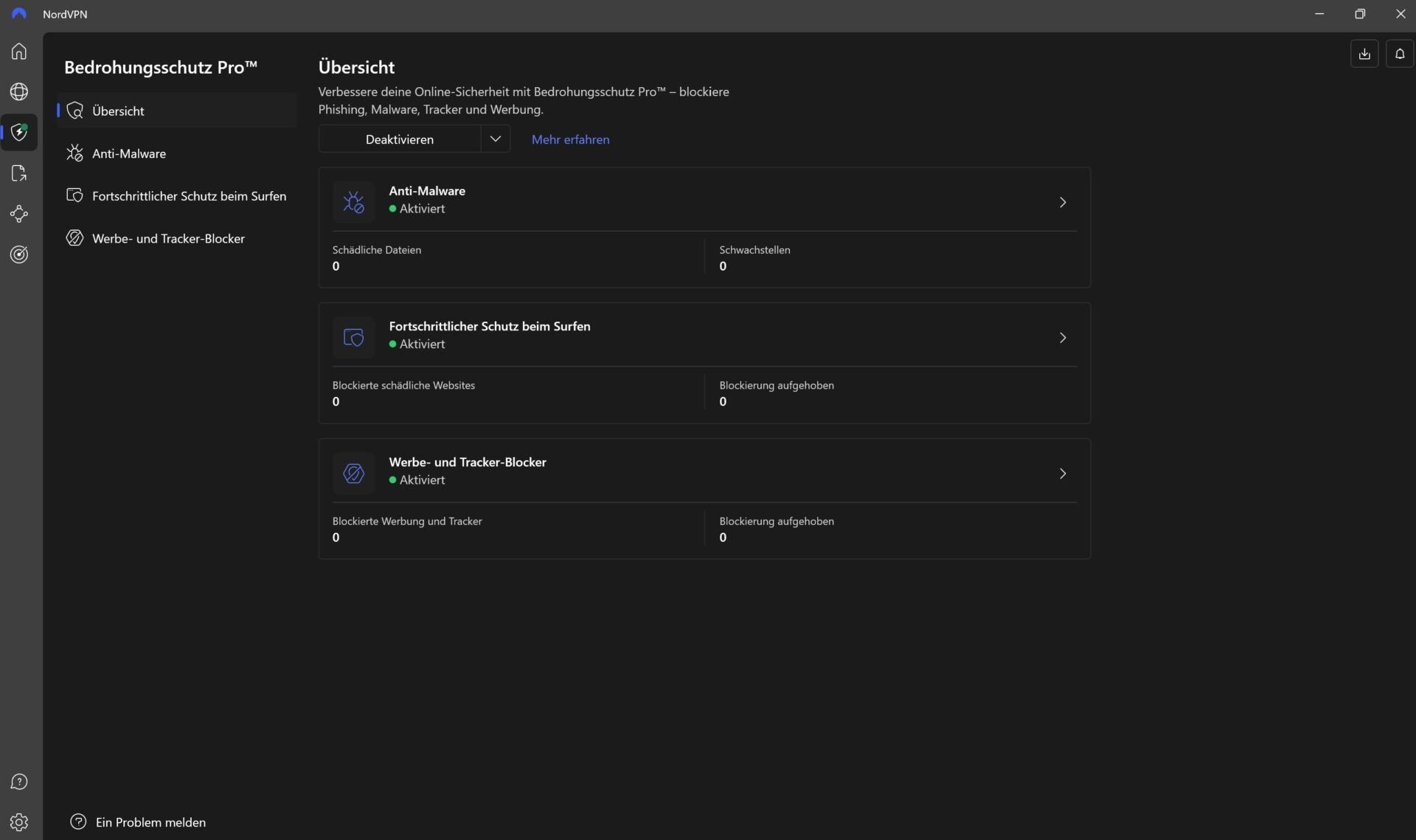Click the question mark icon beside Ein Problem melden
Image resolution: width=1416 pixels, height=840 pixels.
[78, 822]
